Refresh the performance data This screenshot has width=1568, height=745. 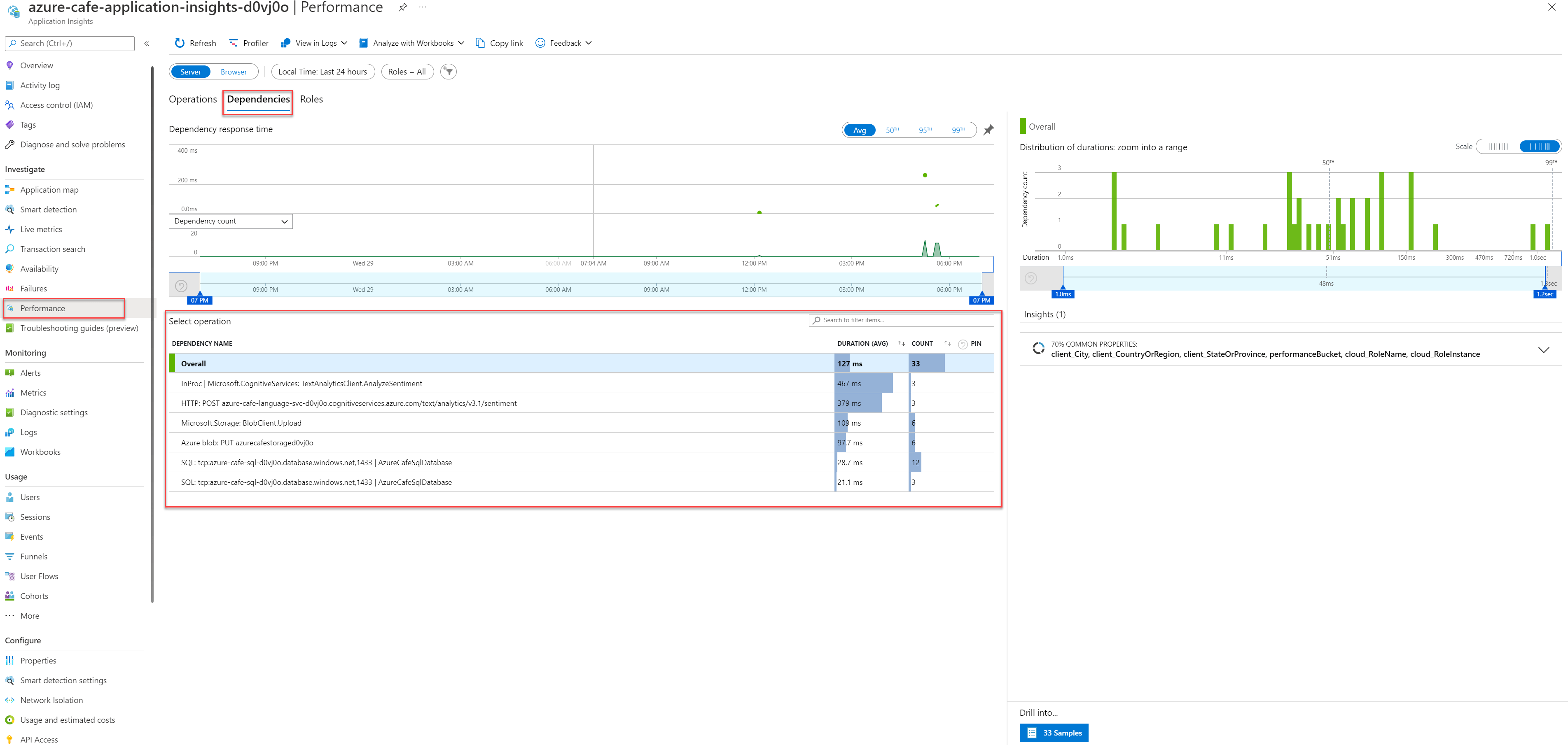195,42
